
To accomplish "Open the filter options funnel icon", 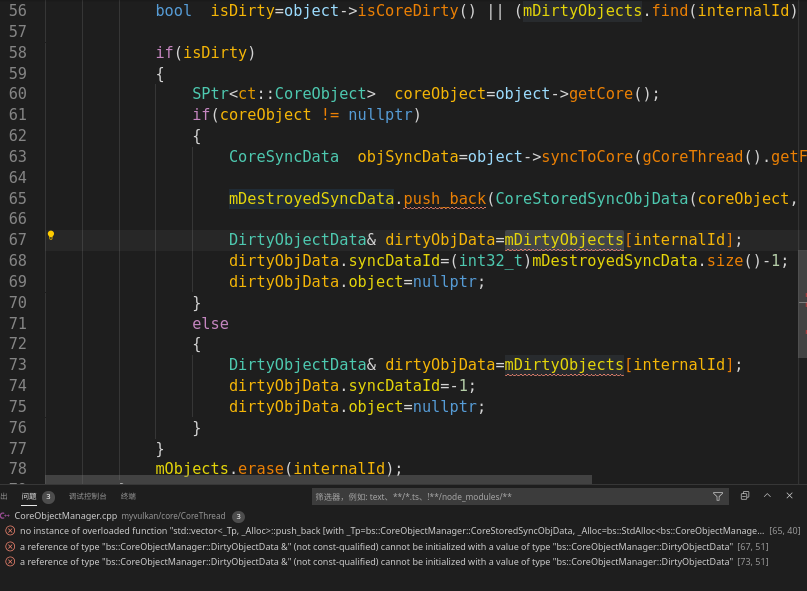I will pyautogui.click(x=718, y=496).
